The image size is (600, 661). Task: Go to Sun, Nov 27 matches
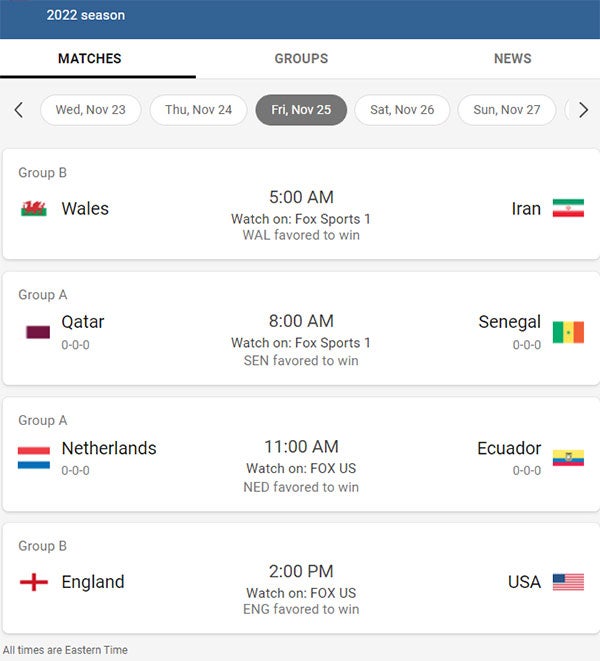point(506,110)
